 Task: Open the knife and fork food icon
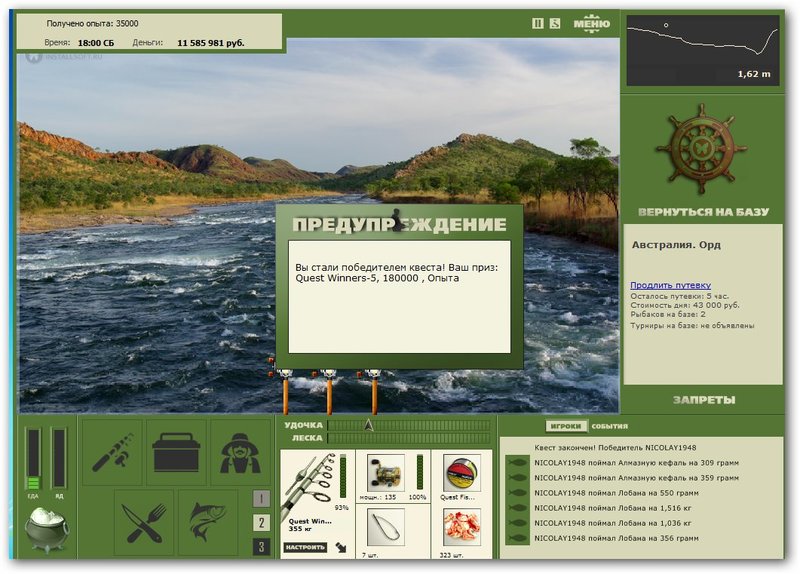pyautogui.click(x=144, y=522)
